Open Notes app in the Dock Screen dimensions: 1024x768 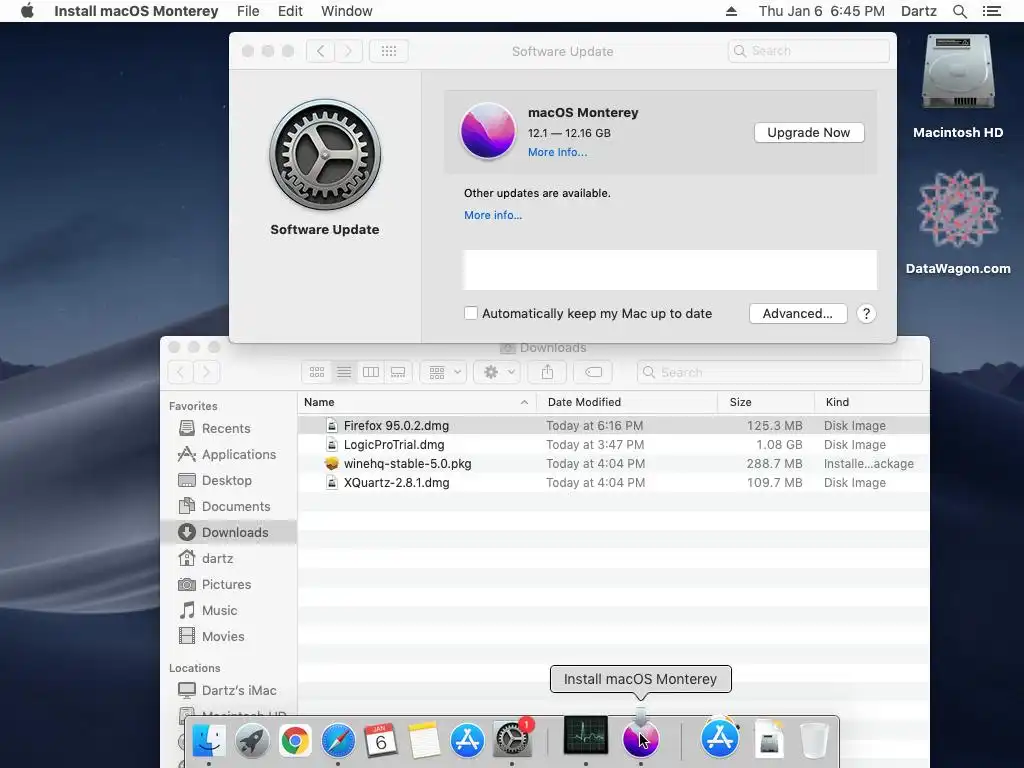424,740
